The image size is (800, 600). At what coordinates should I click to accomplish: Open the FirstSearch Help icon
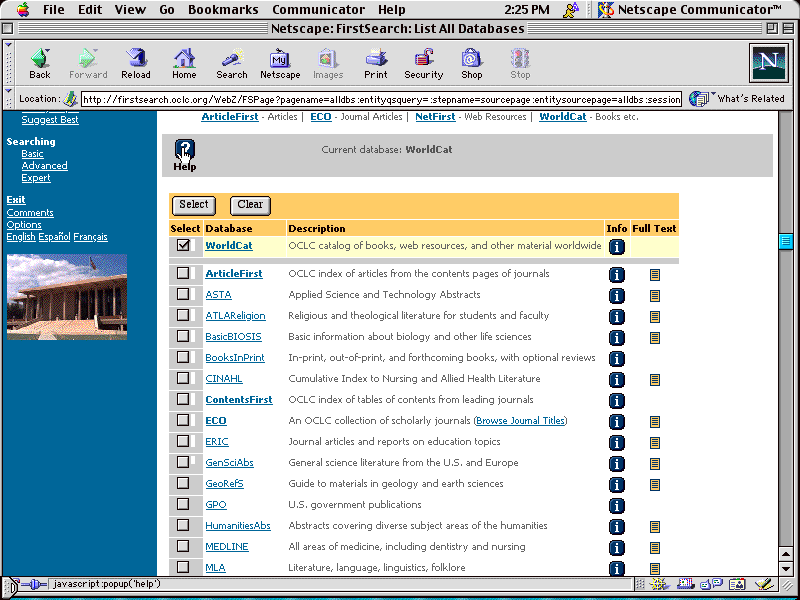185,155
